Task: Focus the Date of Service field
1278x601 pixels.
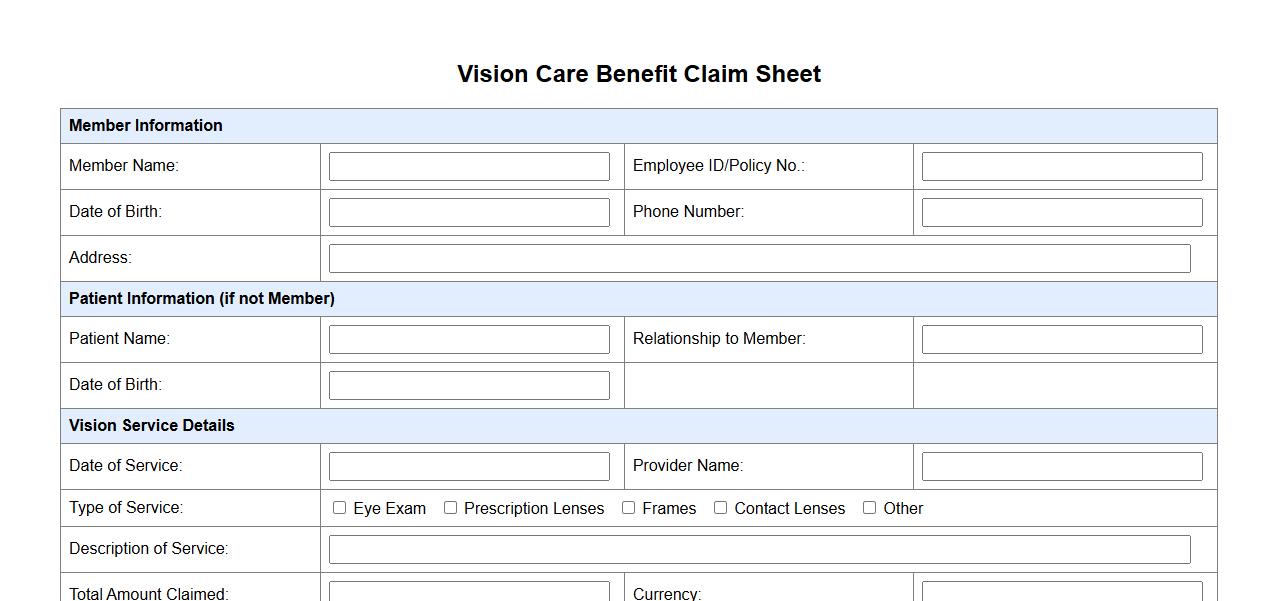Action: (469, 466)
